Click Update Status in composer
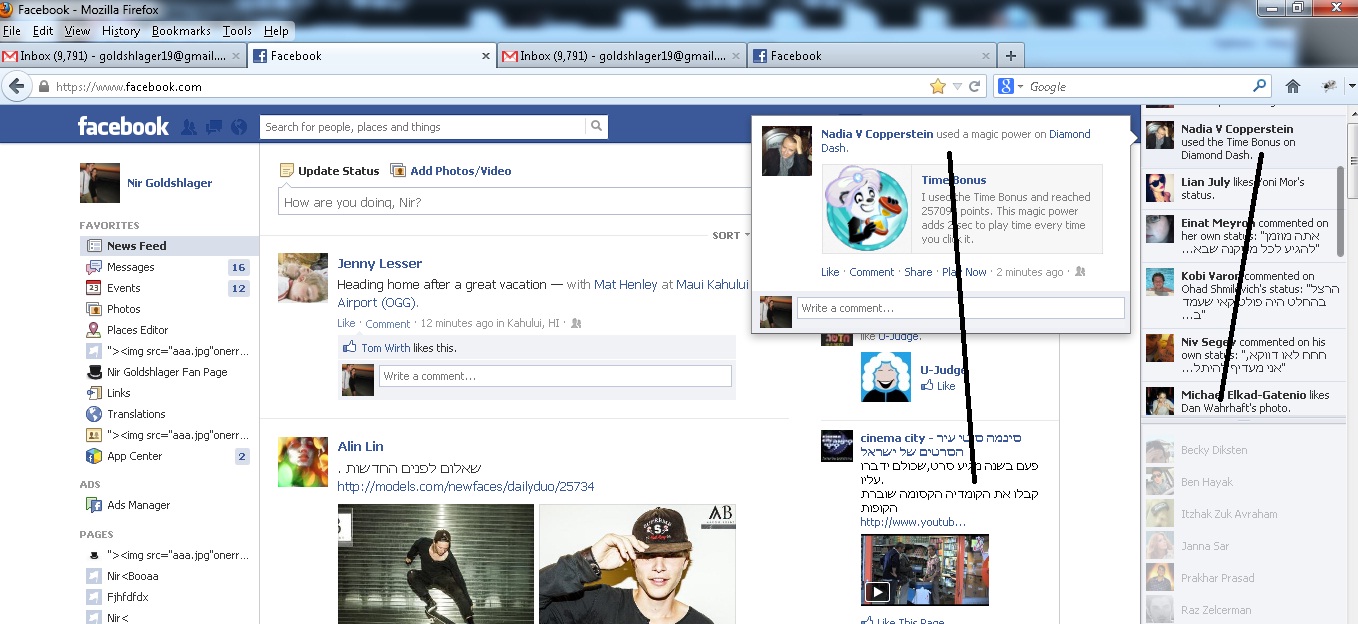 point(330,171)
